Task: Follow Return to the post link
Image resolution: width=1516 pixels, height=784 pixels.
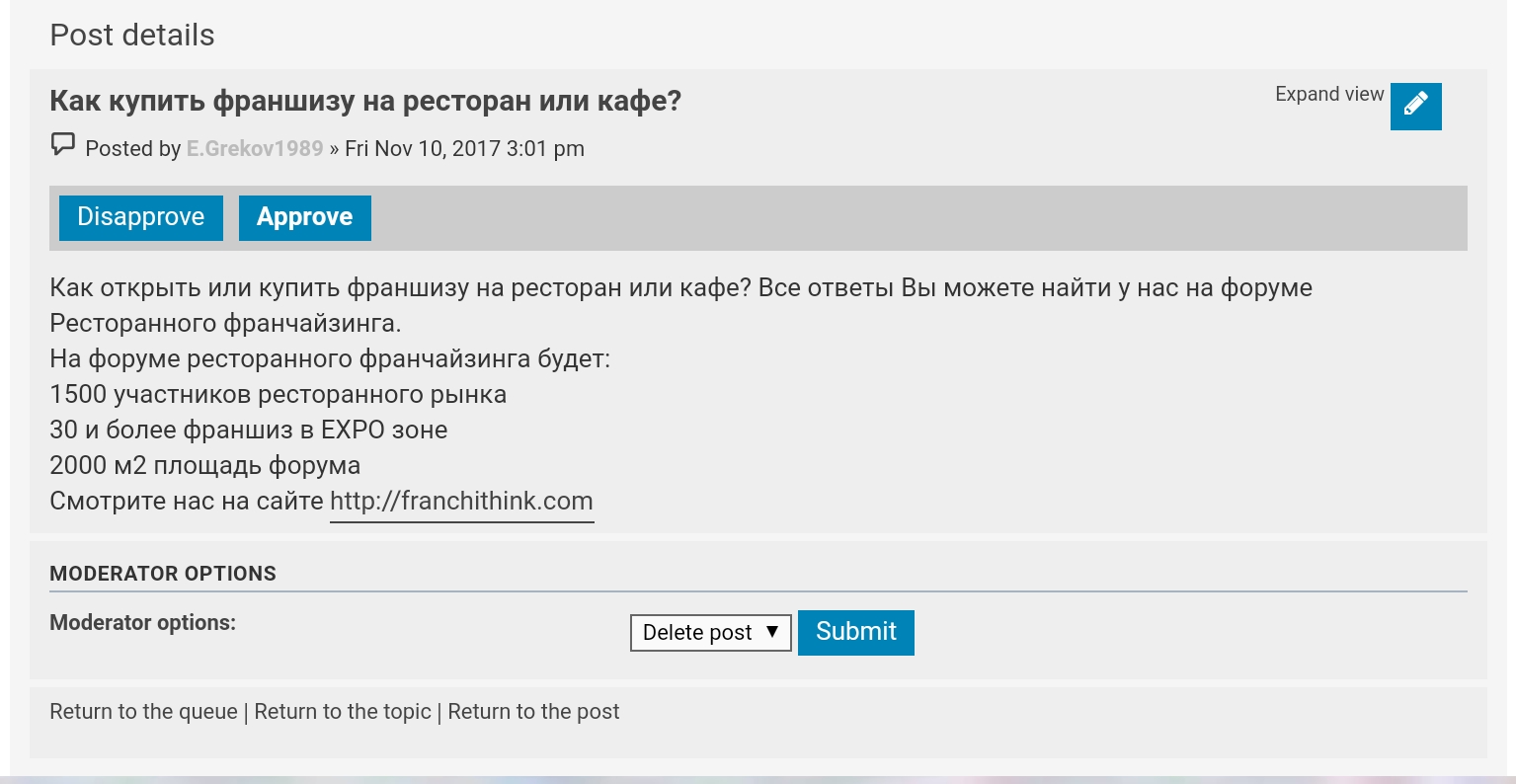Action: point(533,712)
